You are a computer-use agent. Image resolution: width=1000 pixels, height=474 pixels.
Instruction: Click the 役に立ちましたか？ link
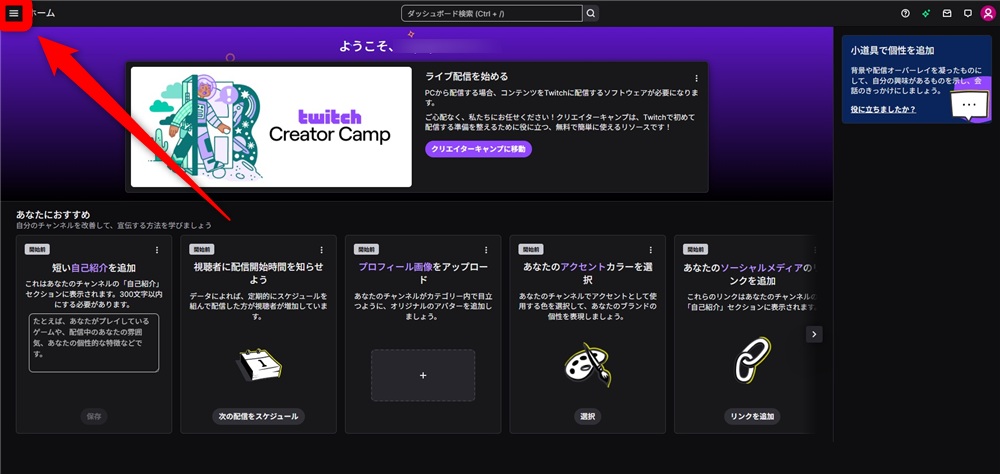883,110
